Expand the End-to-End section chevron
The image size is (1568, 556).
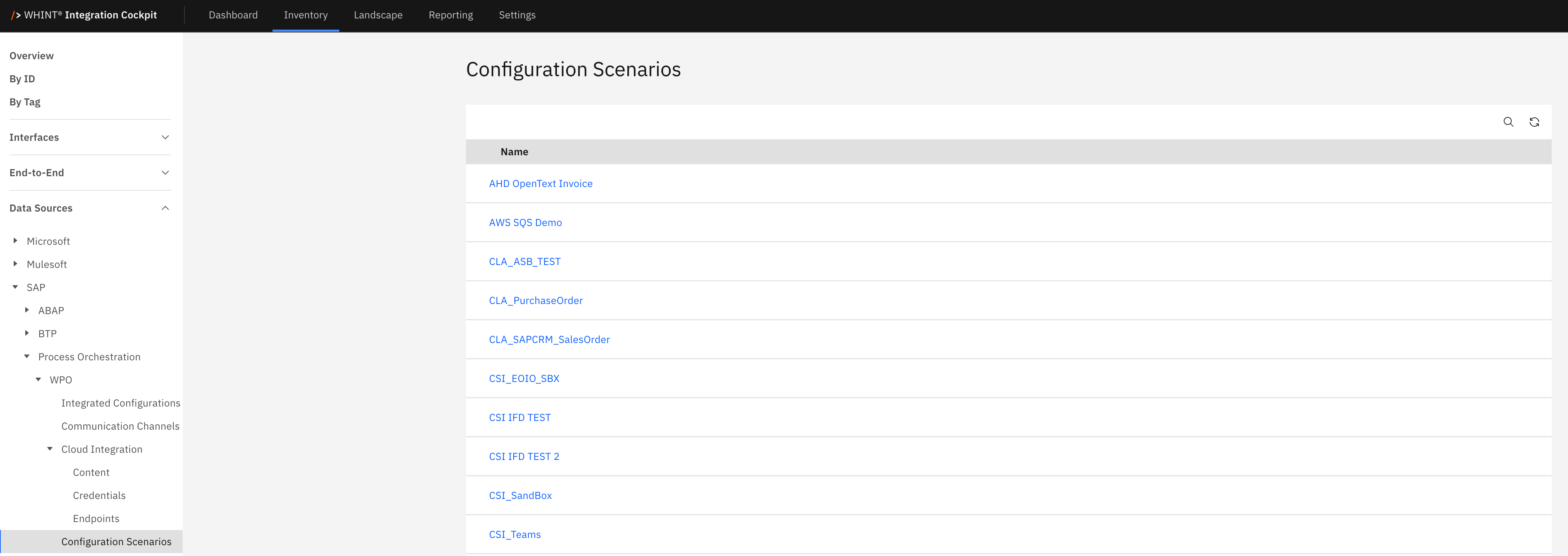(165, 173)
